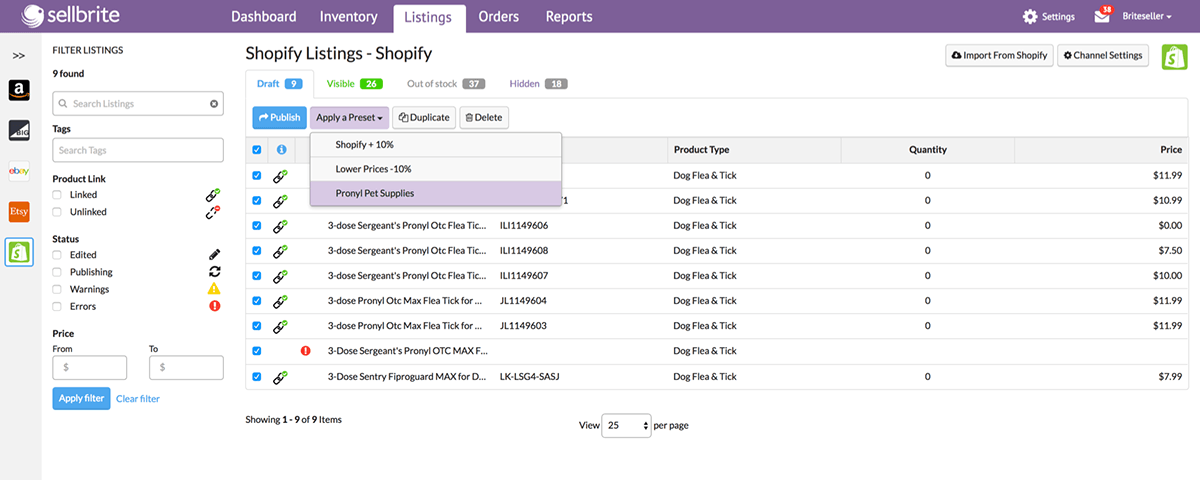Screen dimensions: 1200x480
Task: Check the Errors status checkbox
Action: coord(58,306)
